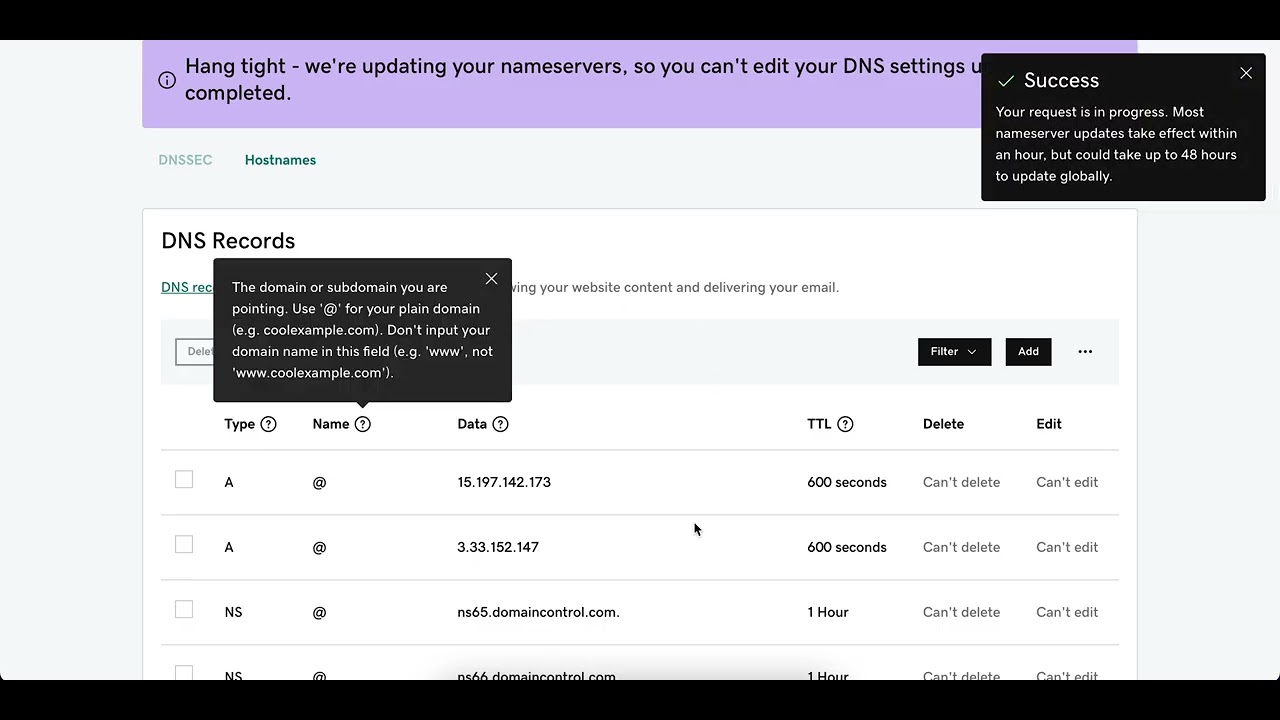Viewport: 1280px width, 720px height.
Task: Select checkbox for NS ns65.domaincontrol.com record
Action: (184, 610)
